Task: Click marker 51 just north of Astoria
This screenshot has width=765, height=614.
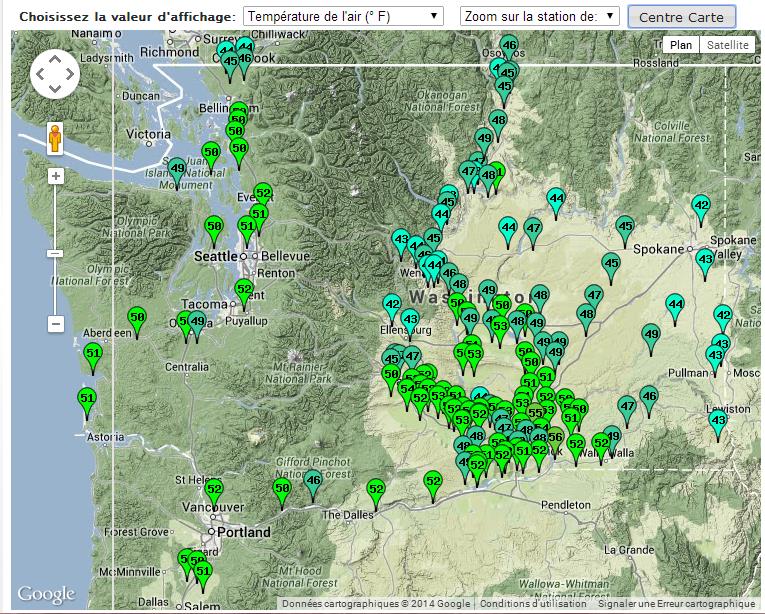Action: [87, 398]
